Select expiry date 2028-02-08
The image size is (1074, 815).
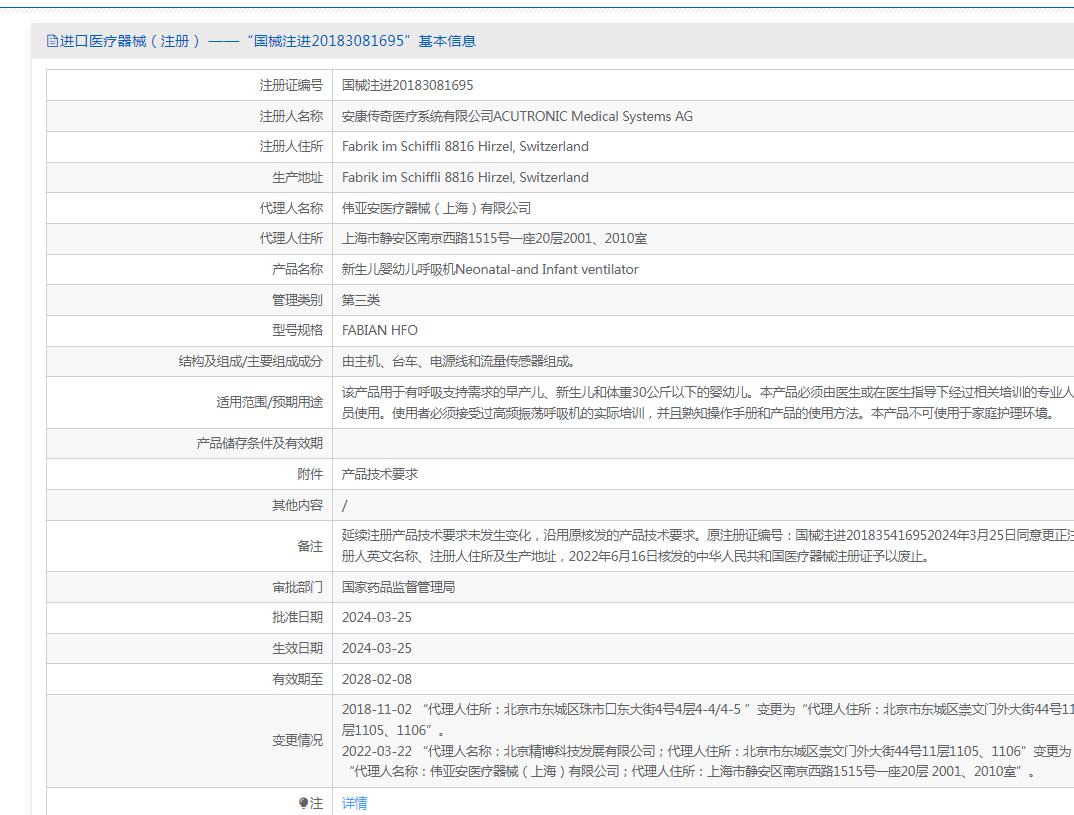pyautogui.click(x=377, y=679)
